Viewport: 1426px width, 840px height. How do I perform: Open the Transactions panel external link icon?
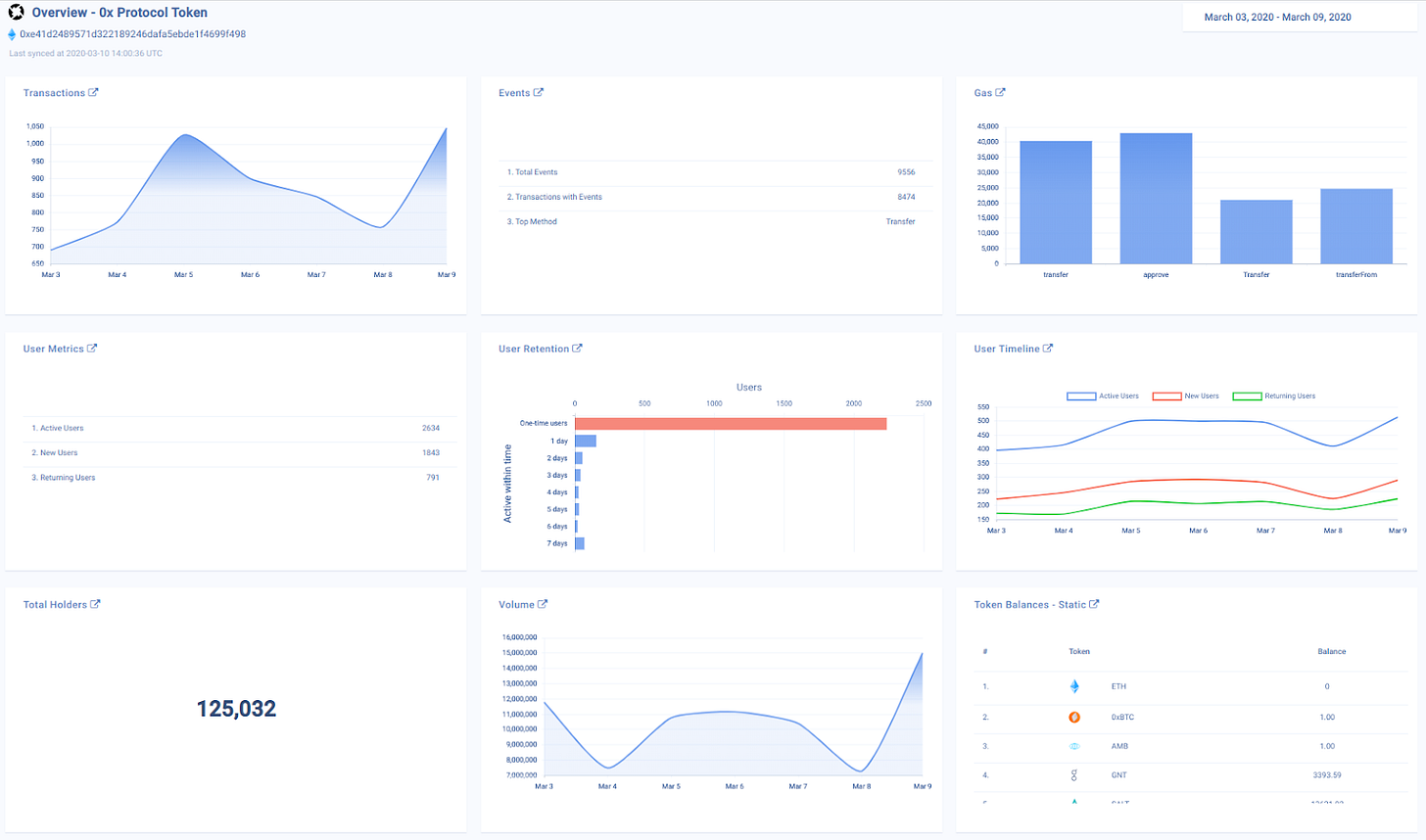93,93
